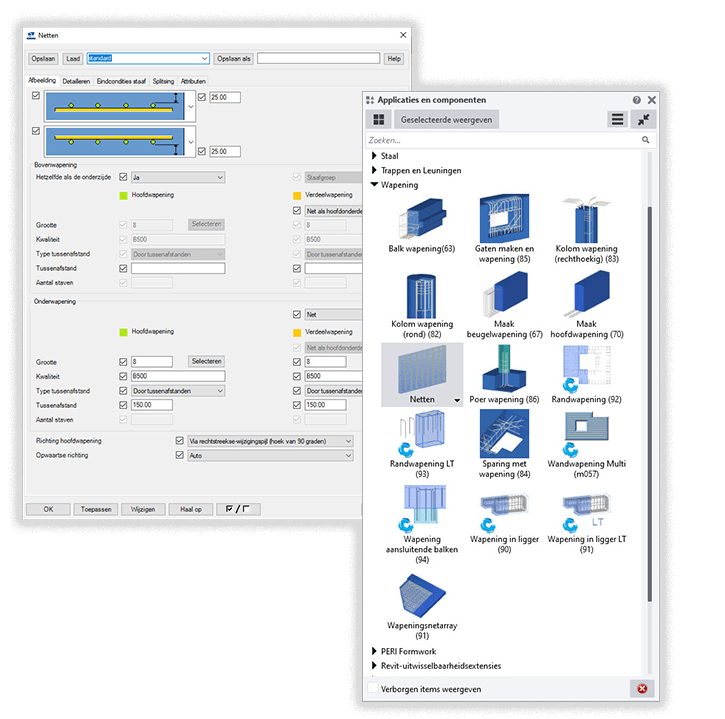725x719 pixels.
Task: Click the Toepassen button
Action: pos(96,509)
